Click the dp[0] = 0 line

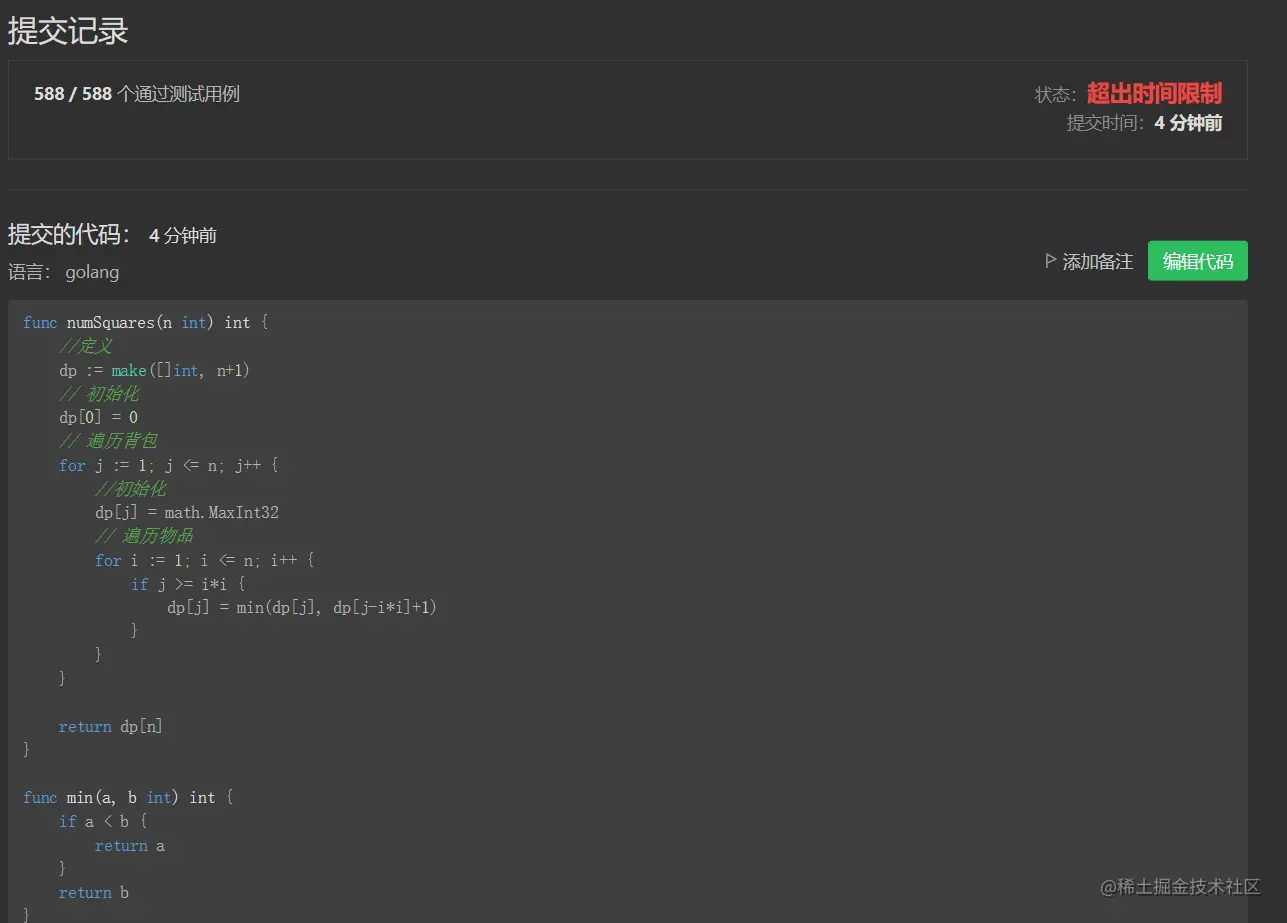pos(99,417)
